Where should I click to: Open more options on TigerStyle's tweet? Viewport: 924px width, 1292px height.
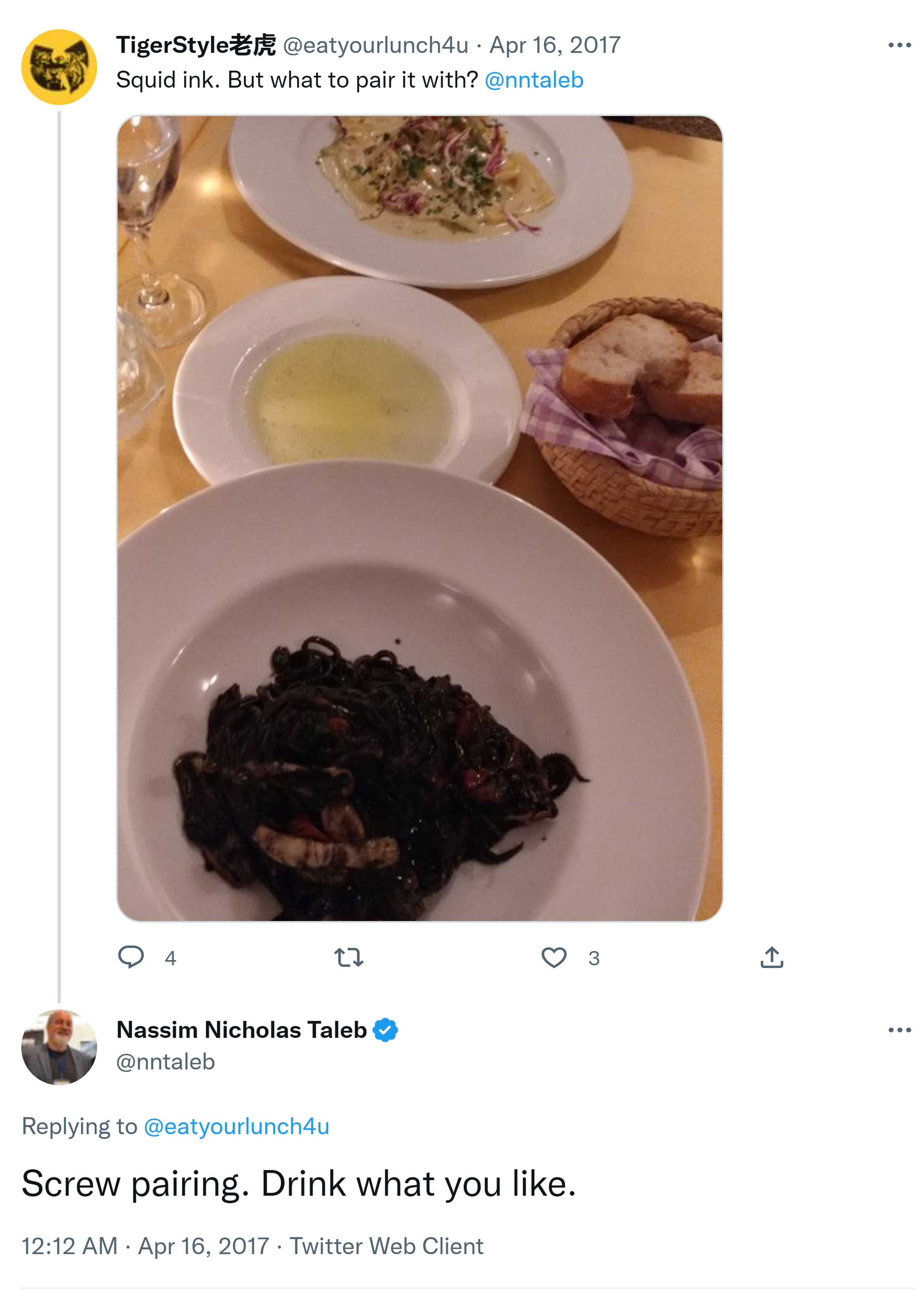click(x=899, y=45)
